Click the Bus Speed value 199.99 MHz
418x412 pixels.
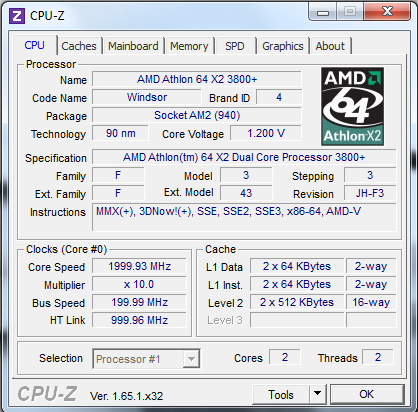click(139, 302)
